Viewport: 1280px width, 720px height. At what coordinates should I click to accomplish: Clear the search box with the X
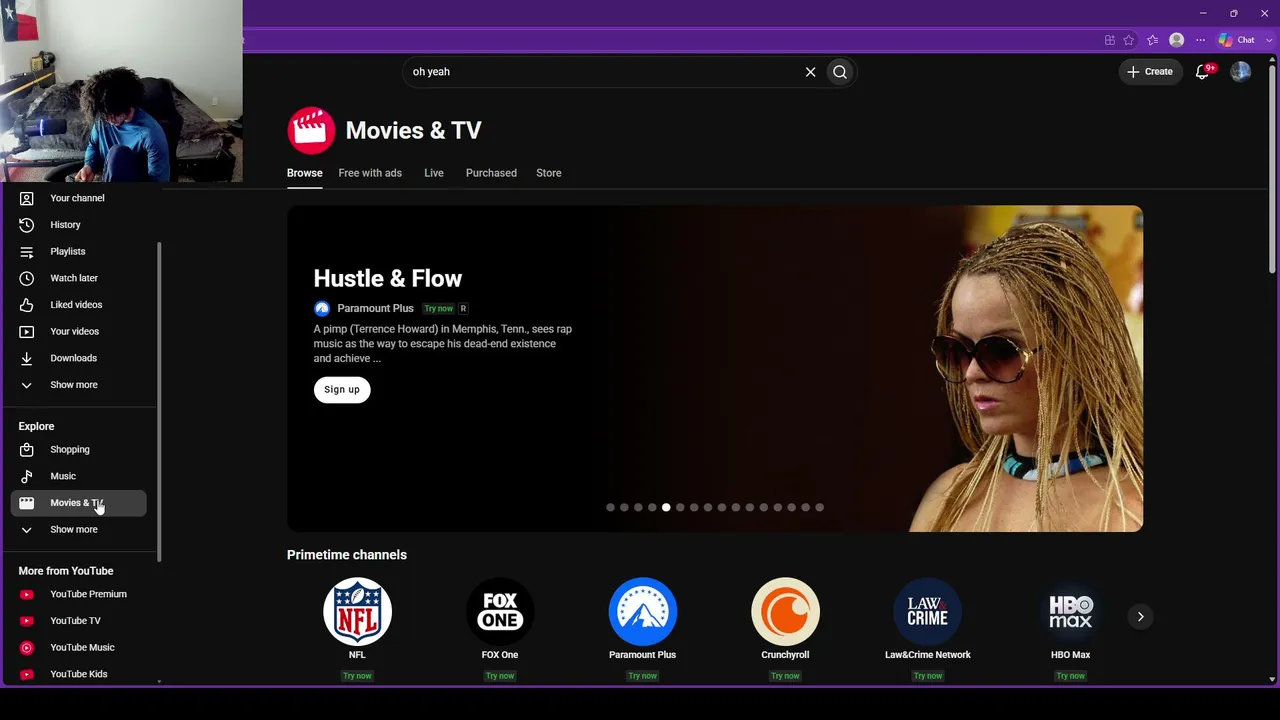[811, 72]
